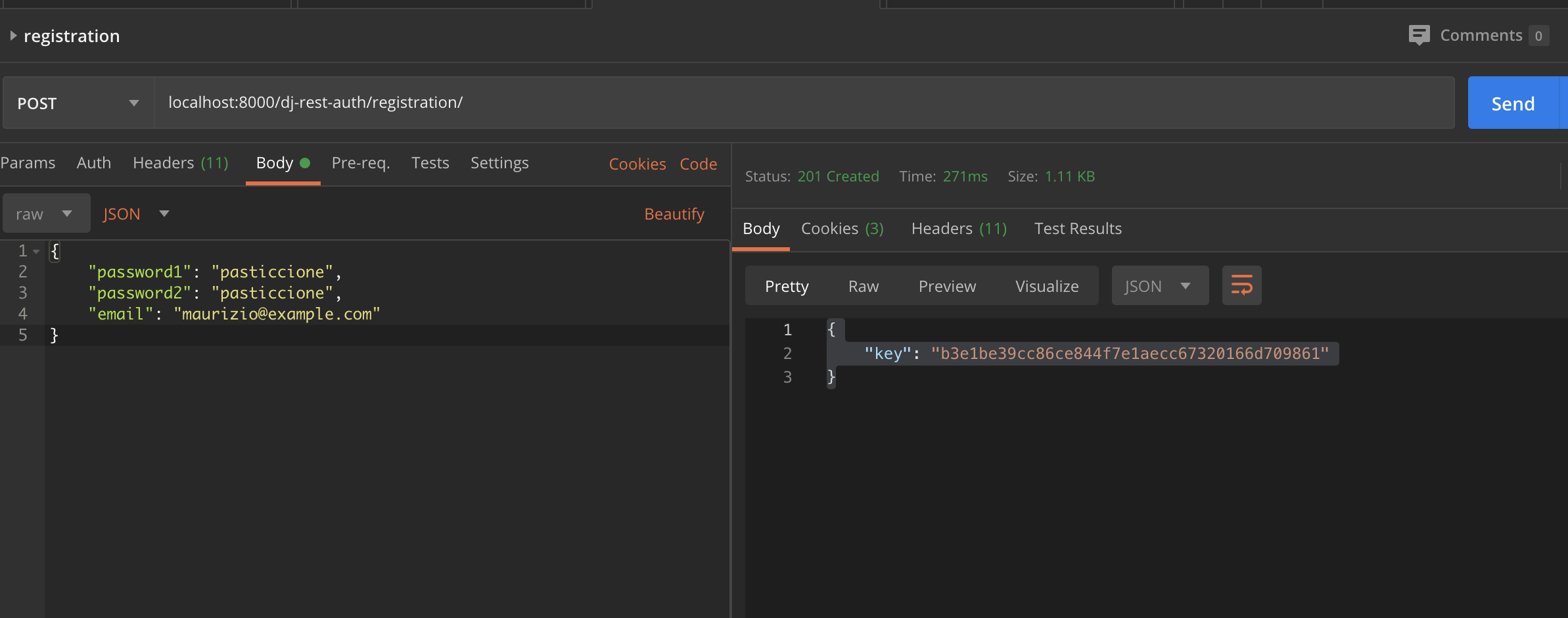The height and width of the screenshot is (618, 1568).
Task: Click the Send button
Action: (x=1513, y=103)
